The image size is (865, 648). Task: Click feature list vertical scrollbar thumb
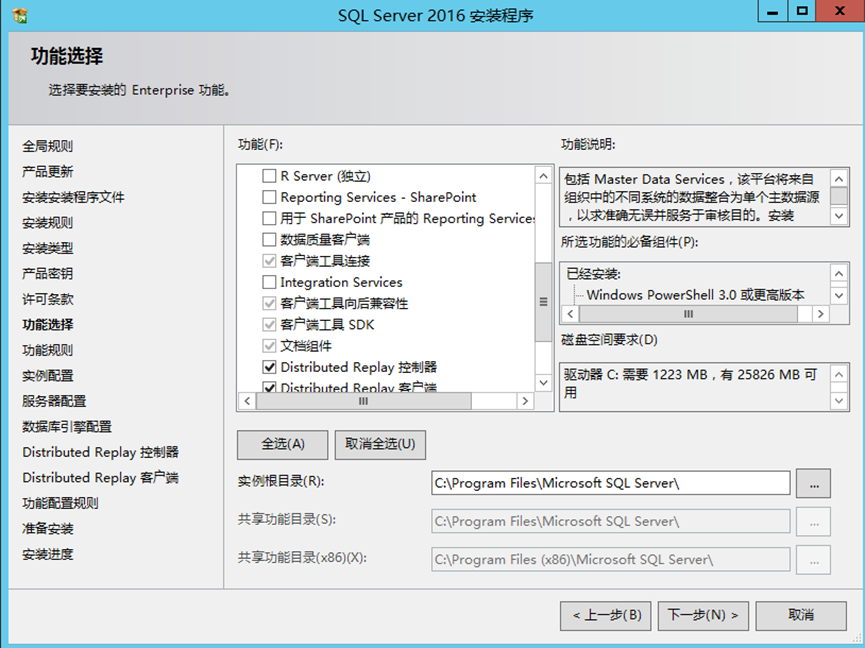[x=543, y=302]
